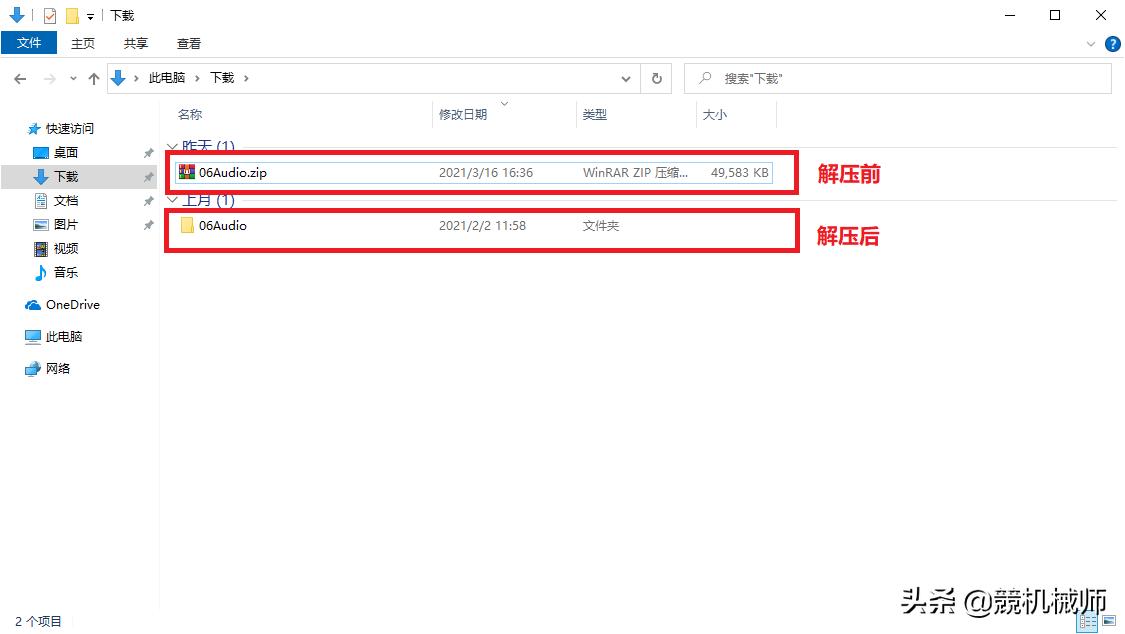Open the customize quick access toolbar dropdown
Screen dimensions: 1125x634
pyautogui.click(x=90, y=16)
